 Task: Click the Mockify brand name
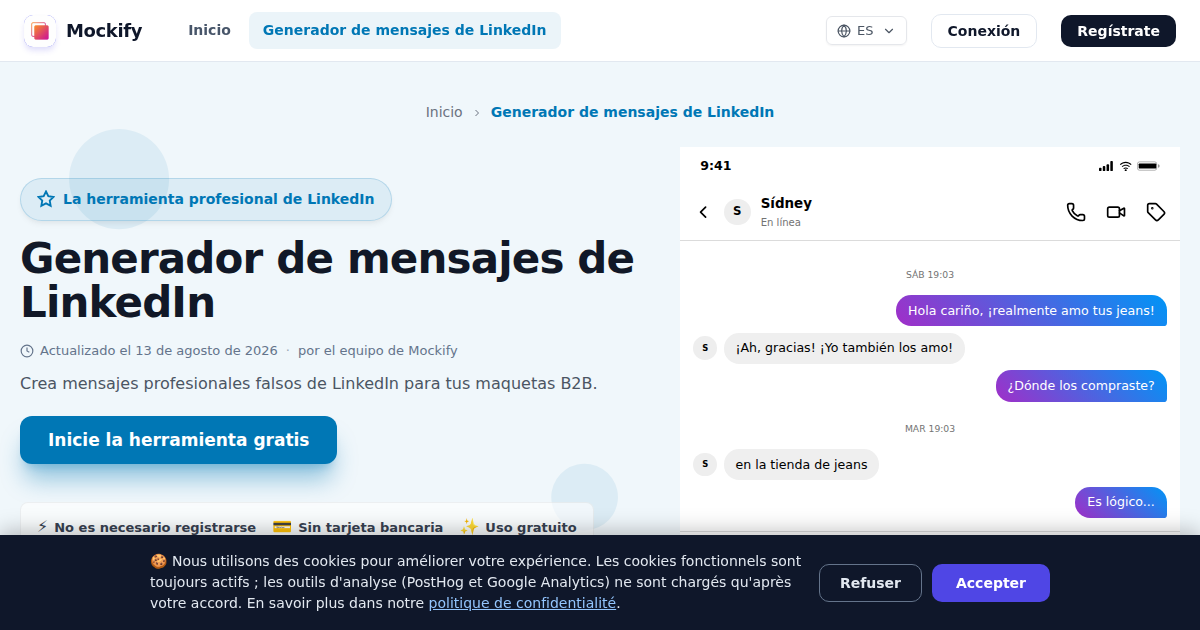(x=104, y=31)
